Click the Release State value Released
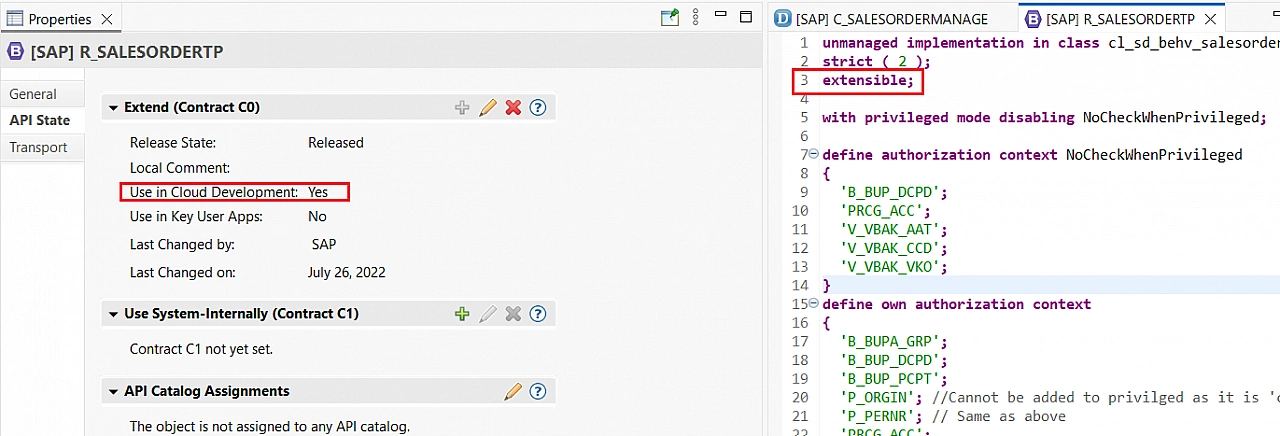1280x436 pixels. coord(336,143)
